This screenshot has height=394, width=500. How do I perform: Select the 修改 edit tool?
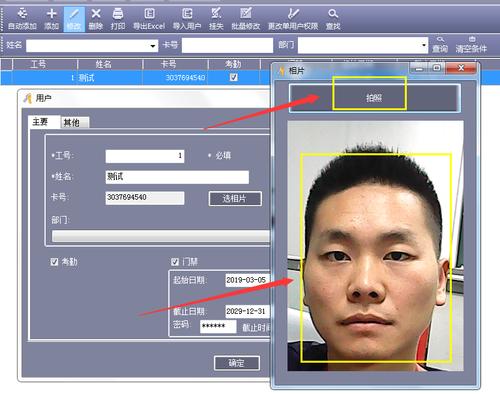(74, 19)
